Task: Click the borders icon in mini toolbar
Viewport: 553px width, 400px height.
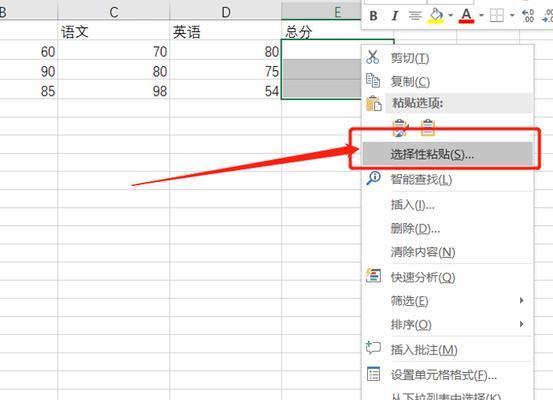Action: click(x=497, y=16)
